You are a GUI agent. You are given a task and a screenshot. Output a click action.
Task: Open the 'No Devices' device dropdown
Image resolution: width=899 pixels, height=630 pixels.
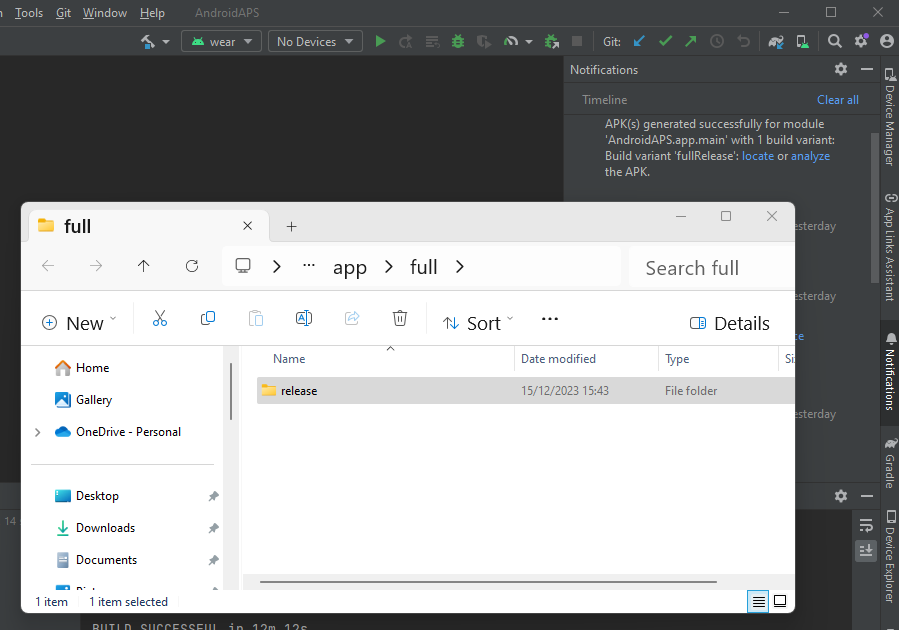pyautogui.click(x=315, y=41)
